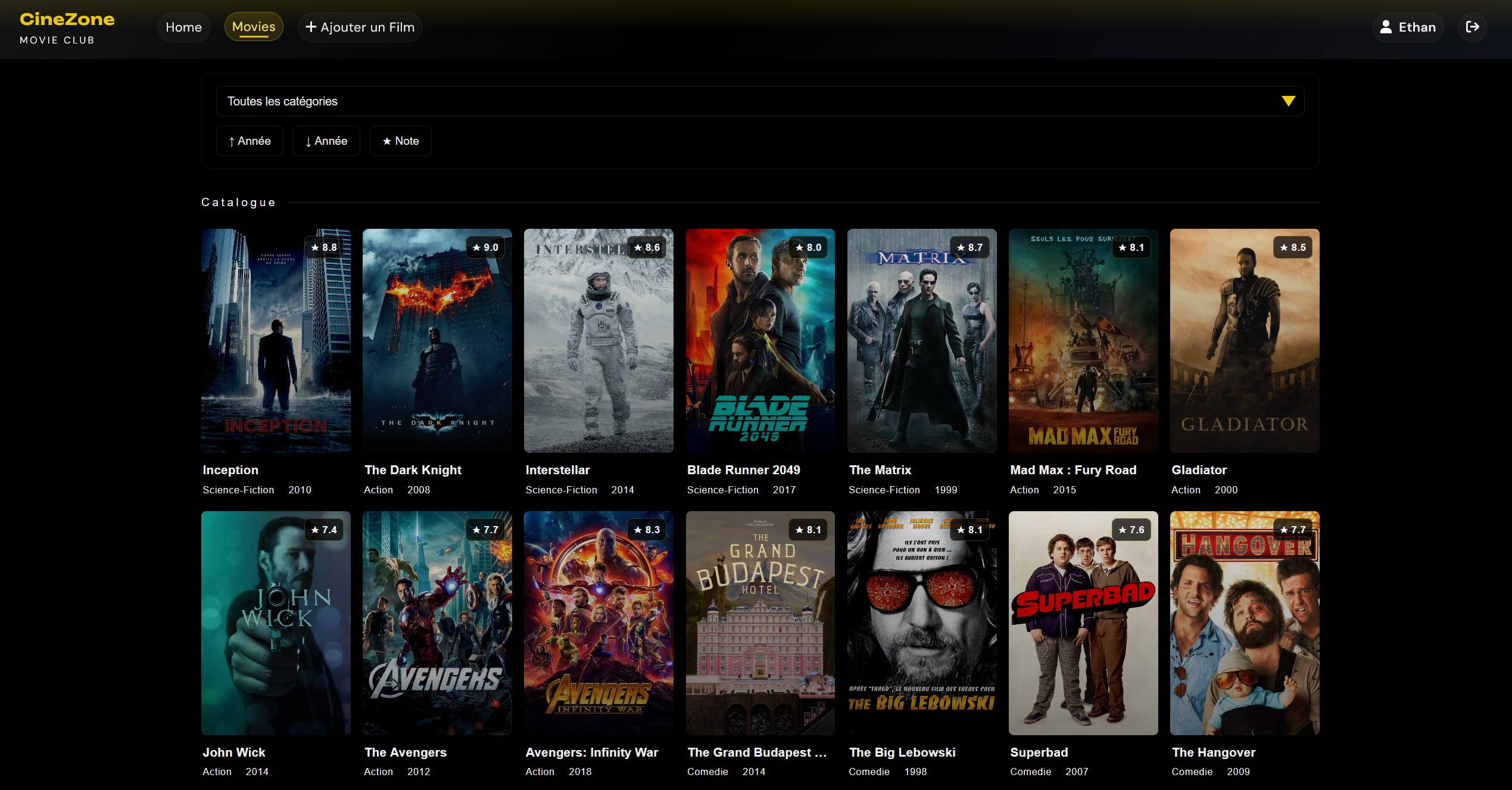Open the Inception poster

point(276,341)
